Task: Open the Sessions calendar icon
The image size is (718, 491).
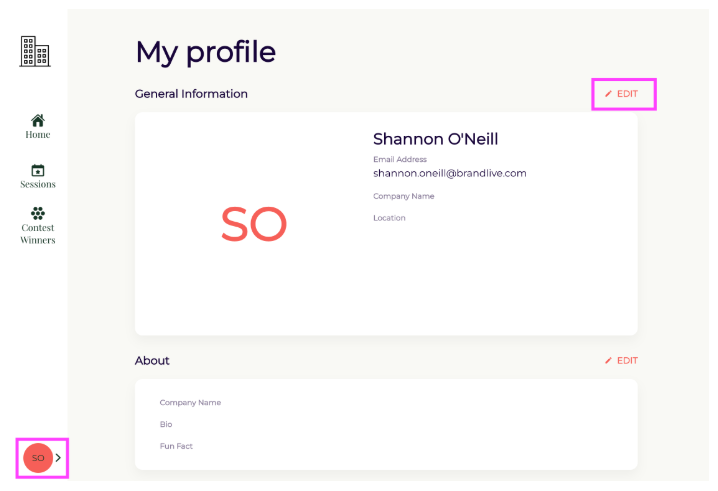Action: point(38,170)
